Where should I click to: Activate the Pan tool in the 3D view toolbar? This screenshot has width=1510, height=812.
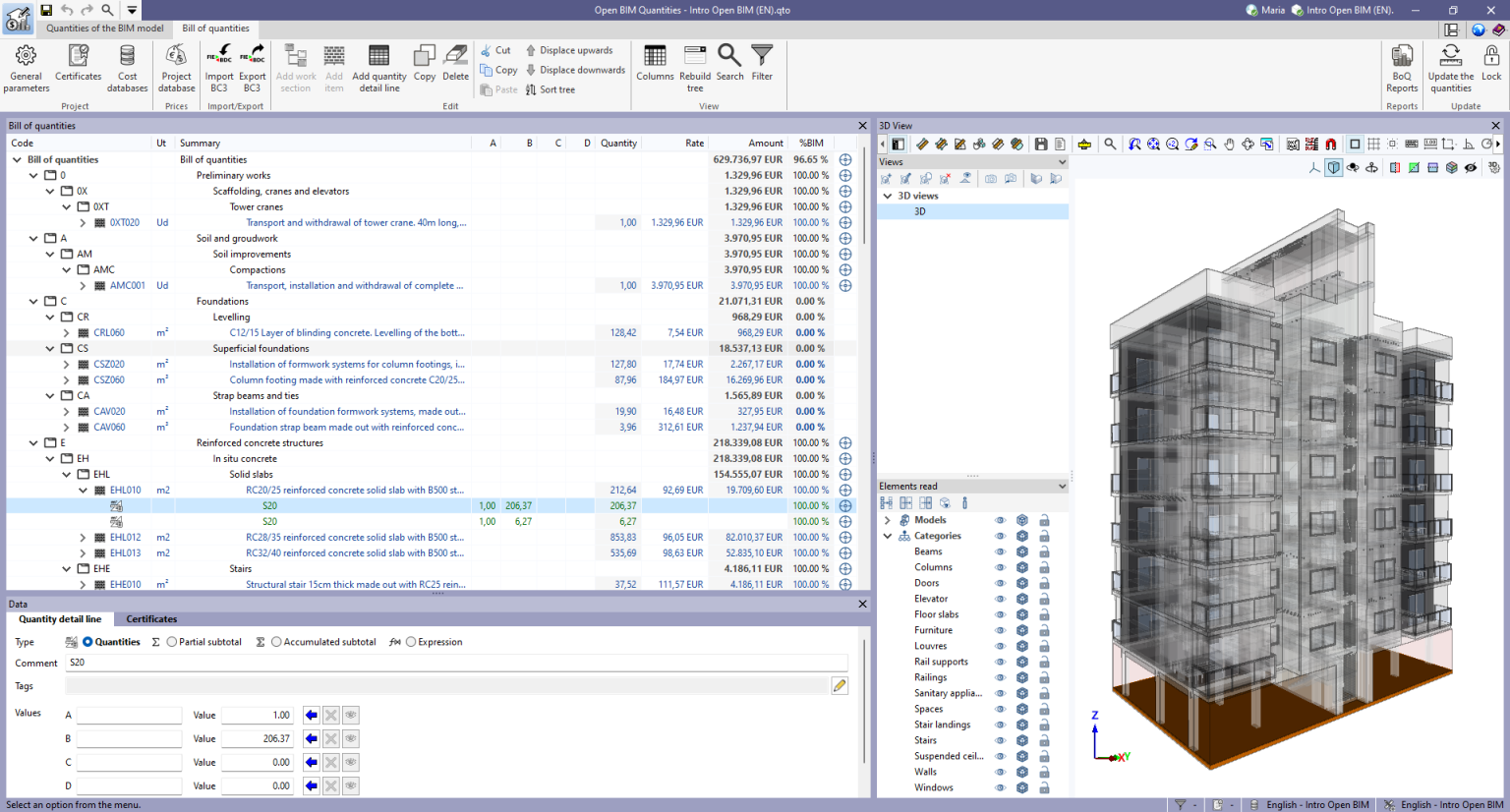(1230, 144)
